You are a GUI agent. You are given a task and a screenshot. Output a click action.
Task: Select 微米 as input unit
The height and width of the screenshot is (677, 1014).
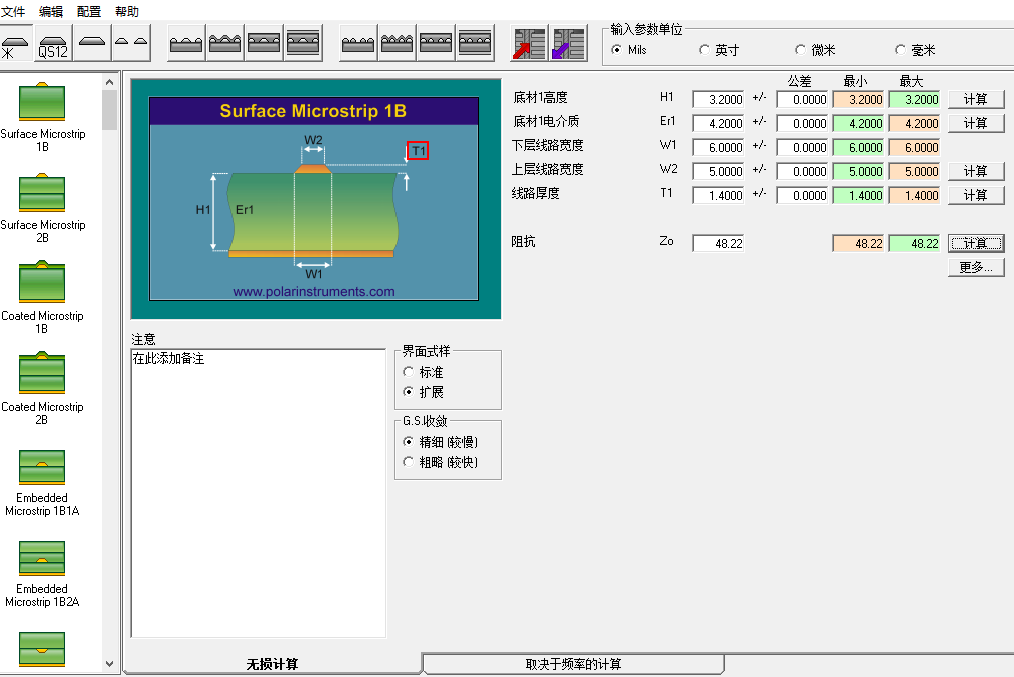[x=801, y=50]
